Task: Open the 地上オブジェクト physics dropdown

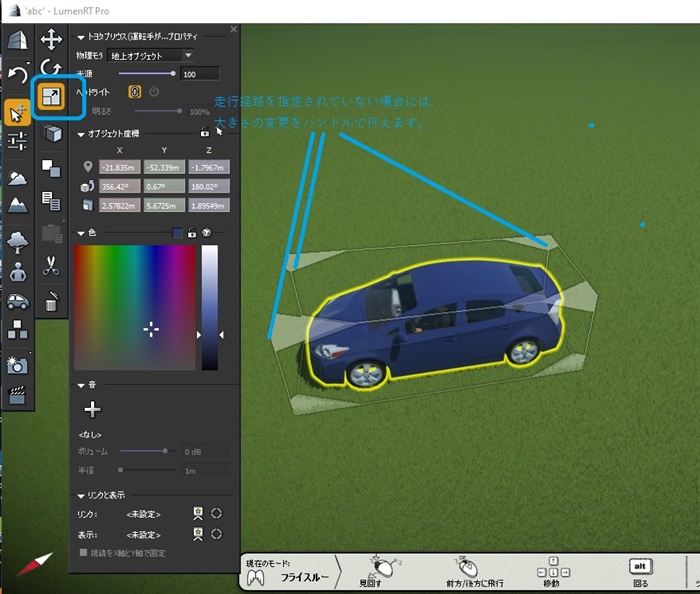Action: coord(151,56)
